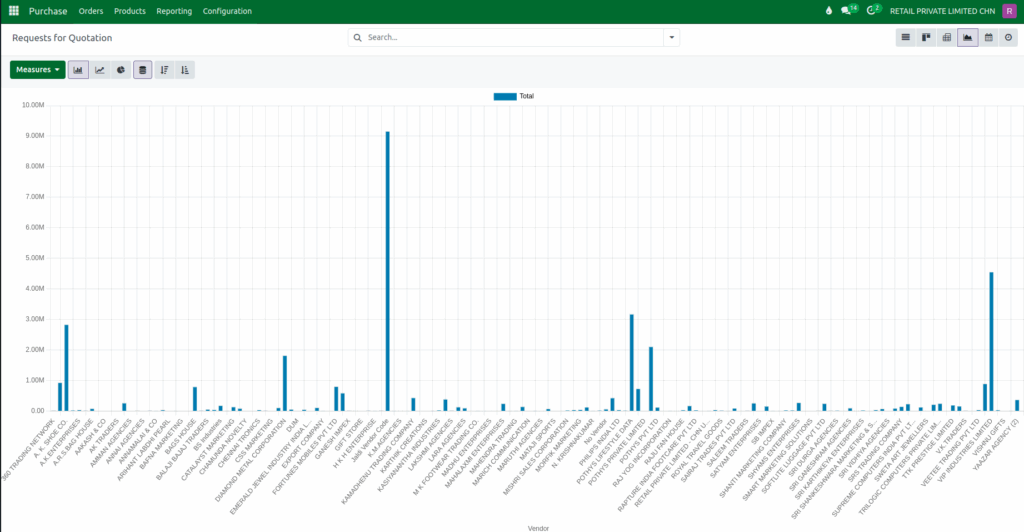Click the blue Total legend color box

(505, 96)
